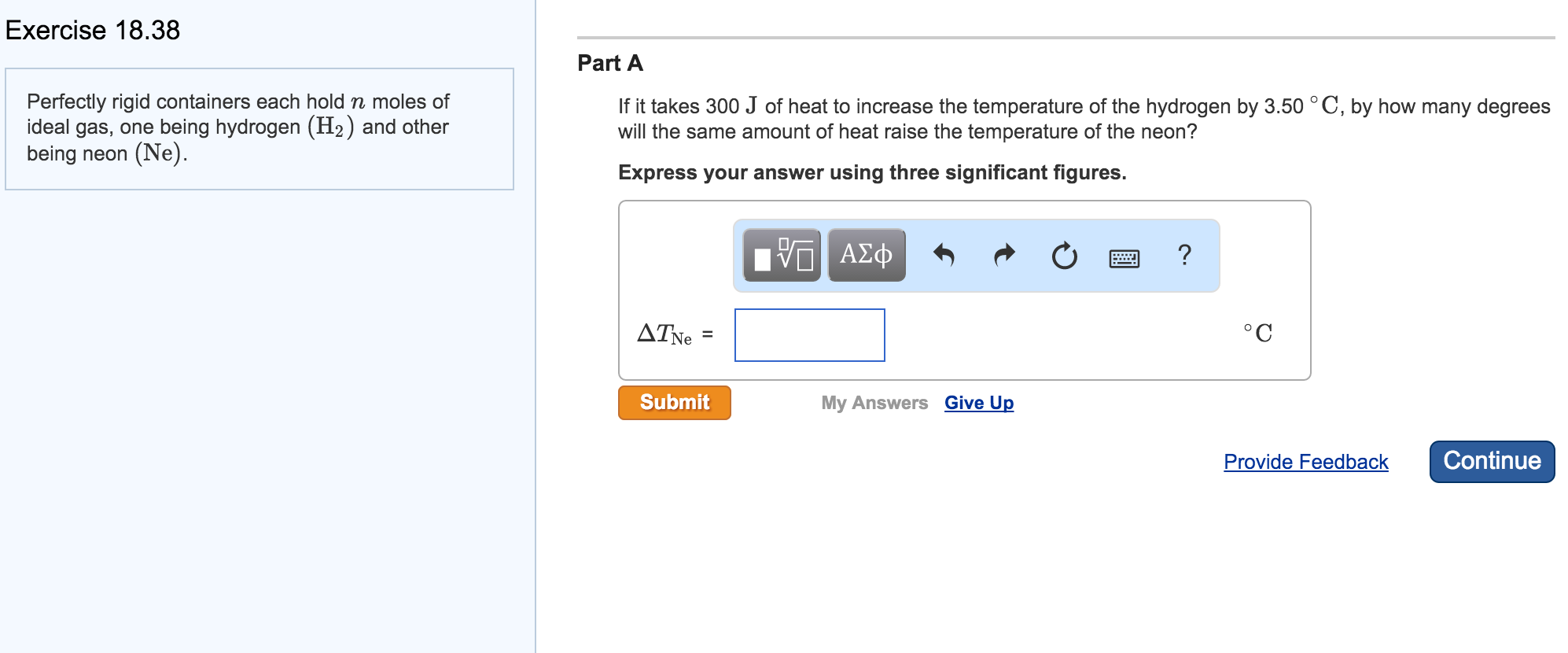Image resolution: width=1568 pixels, height=653 pixels.
Task: Open the math templates palette (fraction/root)
Action: [x=782, y=255]
